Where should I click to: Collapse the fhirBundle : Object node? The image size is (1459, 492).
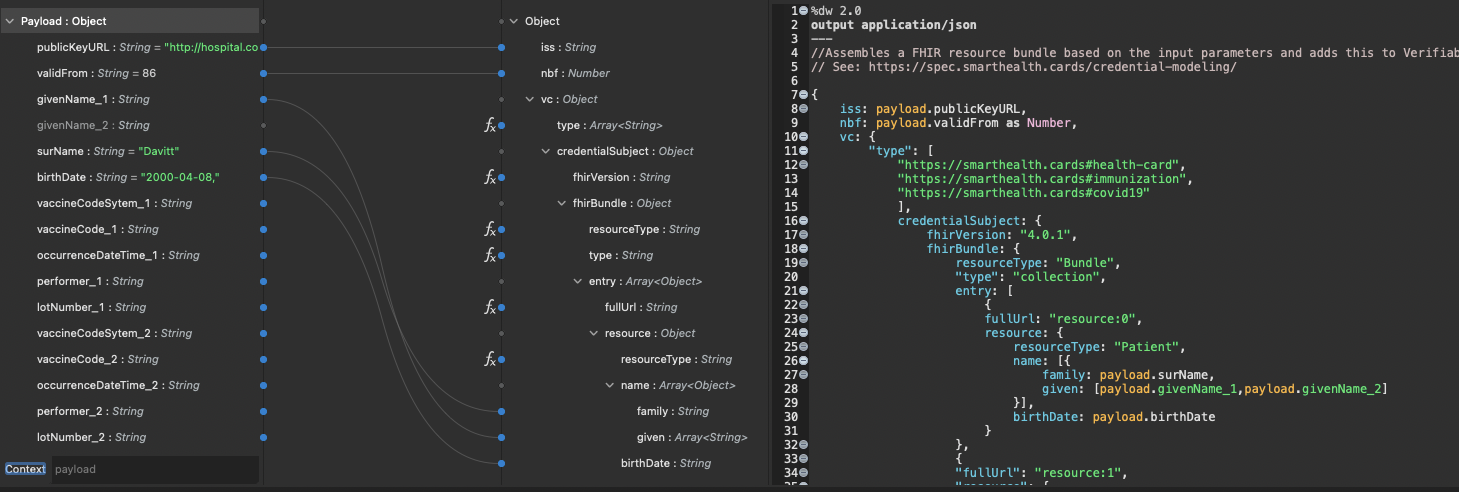[x=562, y=203]
